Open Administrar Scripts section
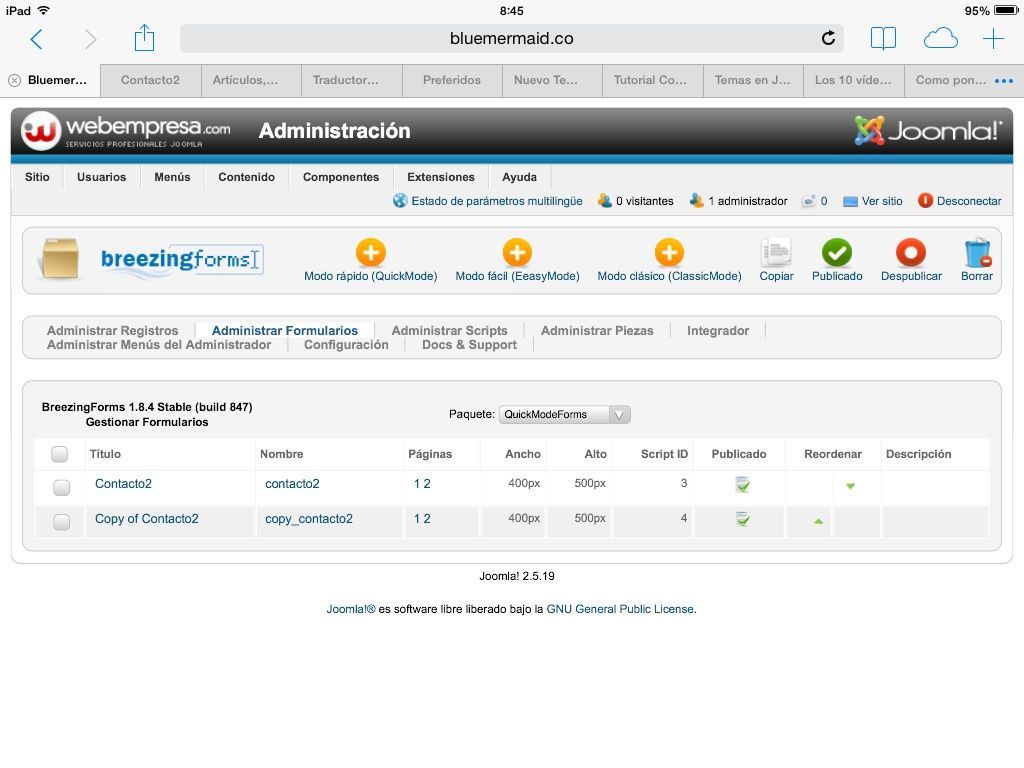The image size is (1024, 768). (x=449, y=330)
